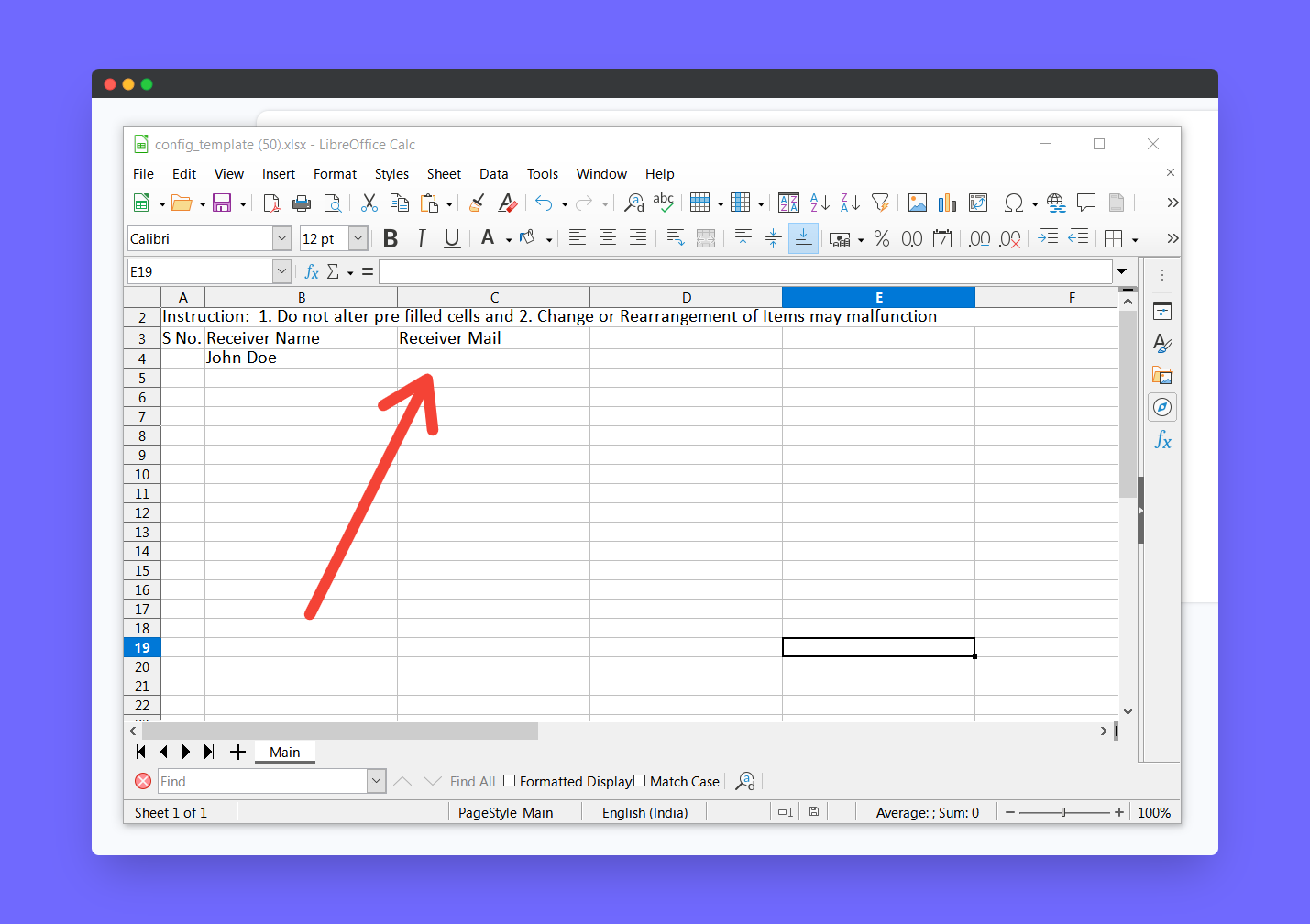
Task: Click the Save document icon
Action: tap(222, 203)
